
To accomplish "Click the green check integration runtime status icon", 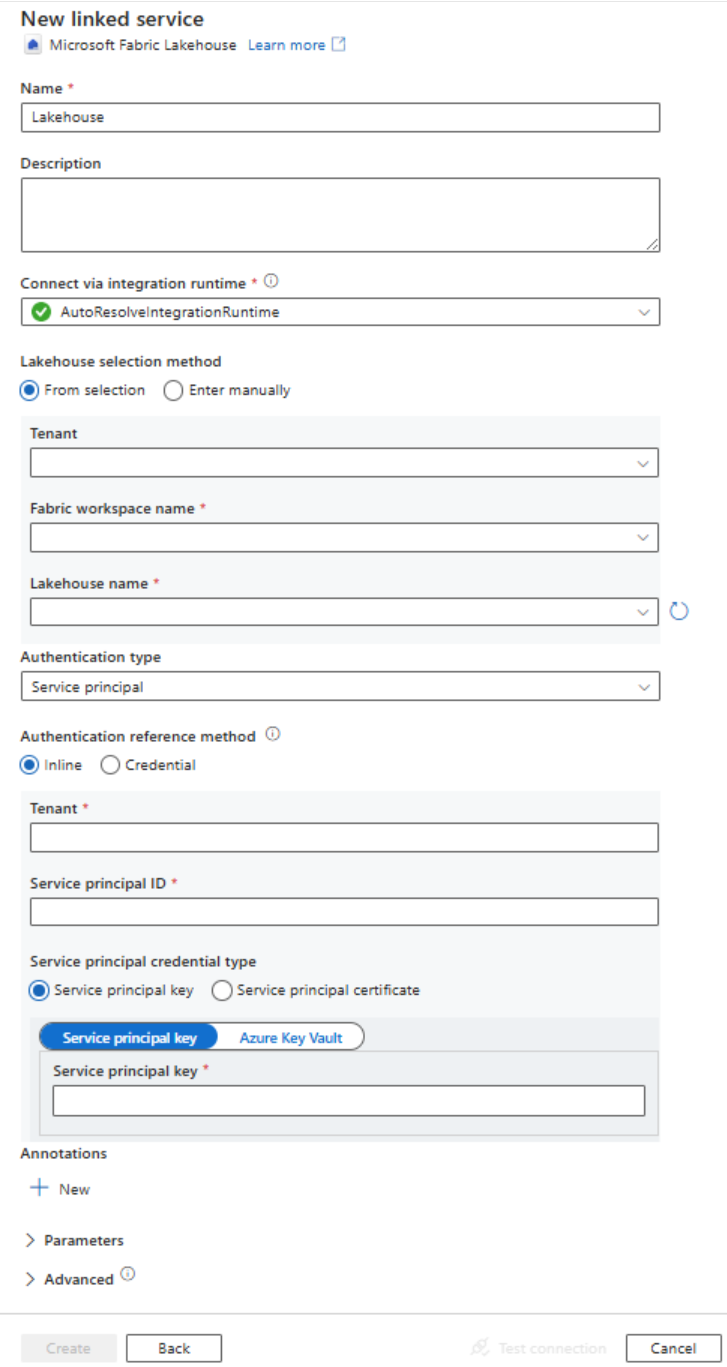I will [41, 312].
